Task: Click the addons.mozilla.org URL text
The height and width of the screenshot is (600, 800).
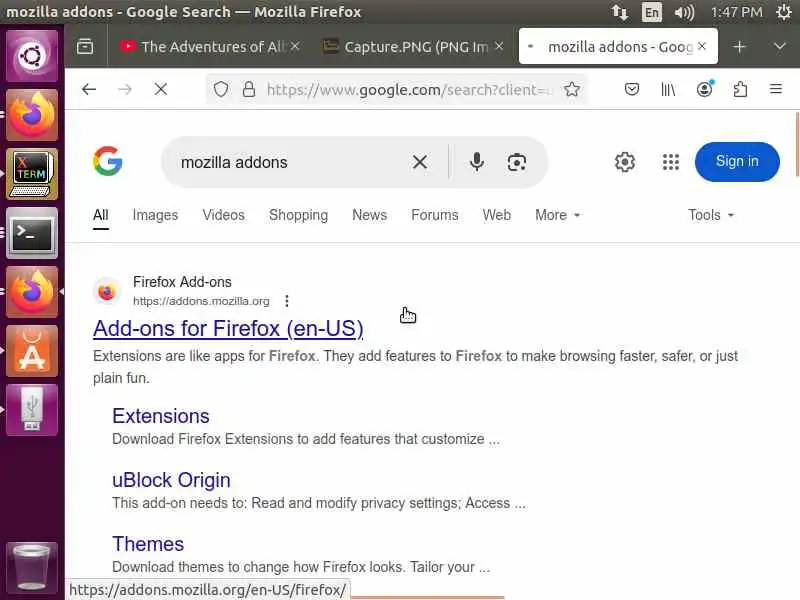Action: (x=201, y=301)
